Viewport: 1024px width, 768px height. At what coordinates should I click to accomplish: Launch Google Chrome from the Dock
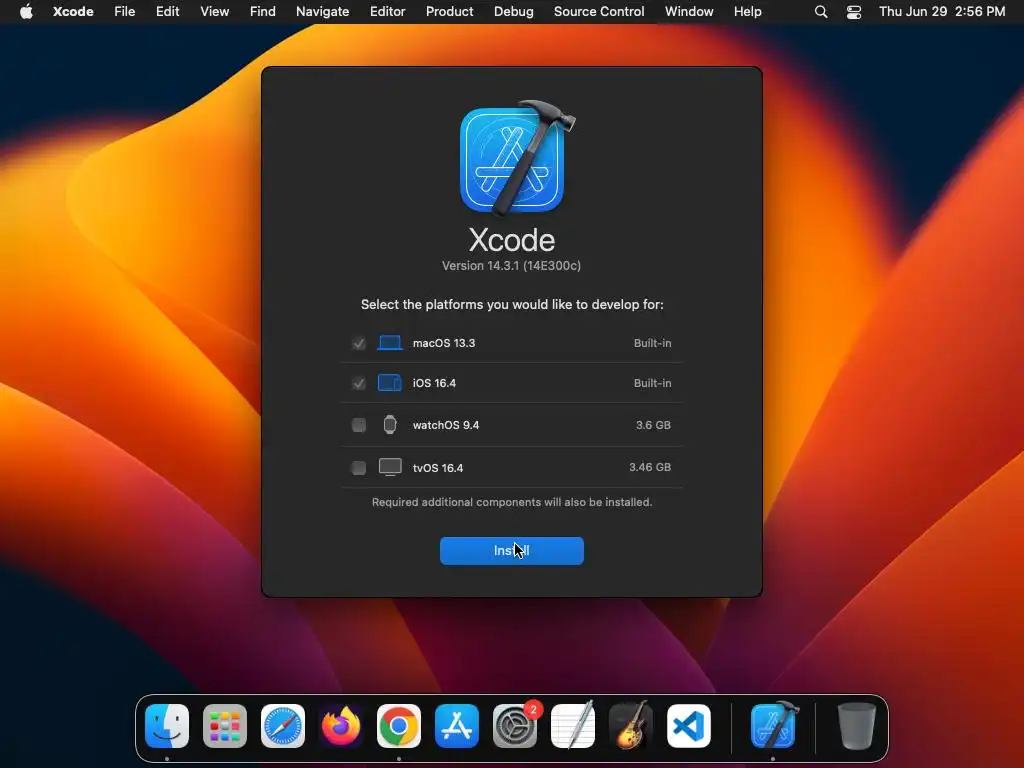tap(399, 726)
